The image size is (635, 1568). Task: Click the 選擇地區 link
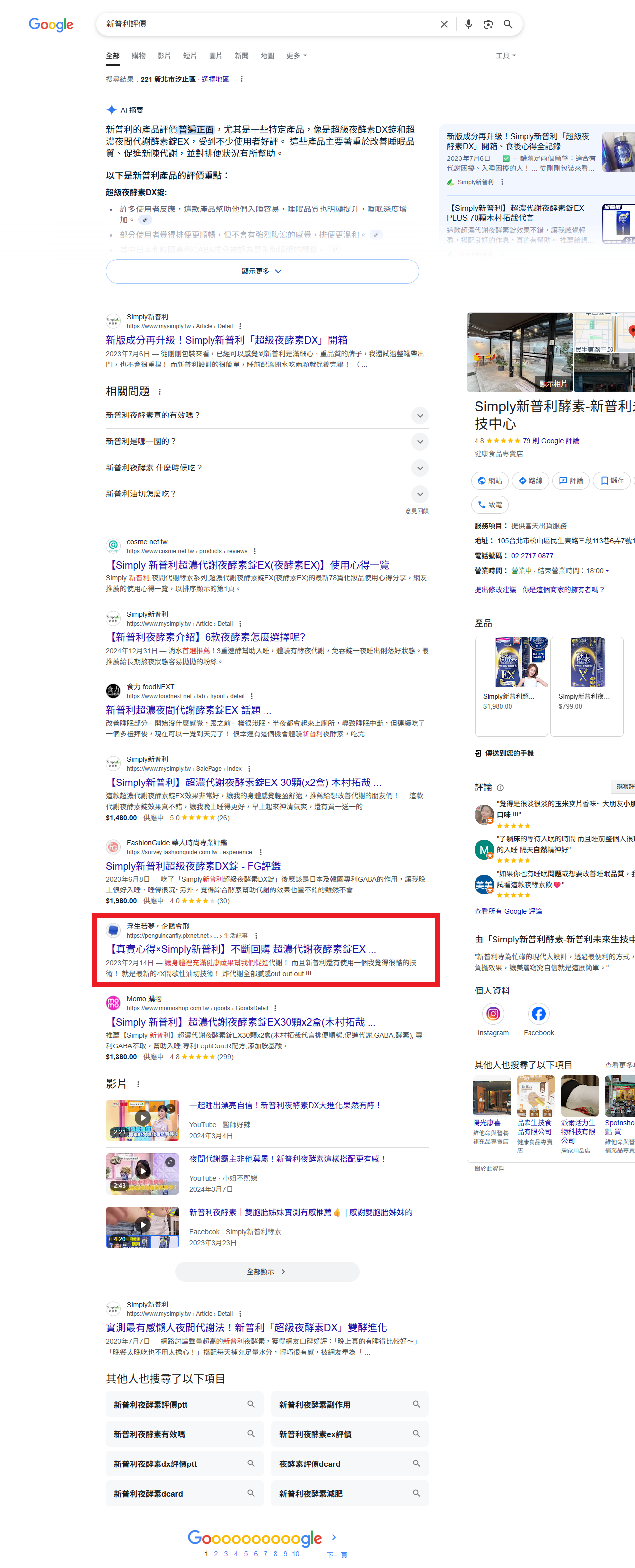(x=215, y=79)
